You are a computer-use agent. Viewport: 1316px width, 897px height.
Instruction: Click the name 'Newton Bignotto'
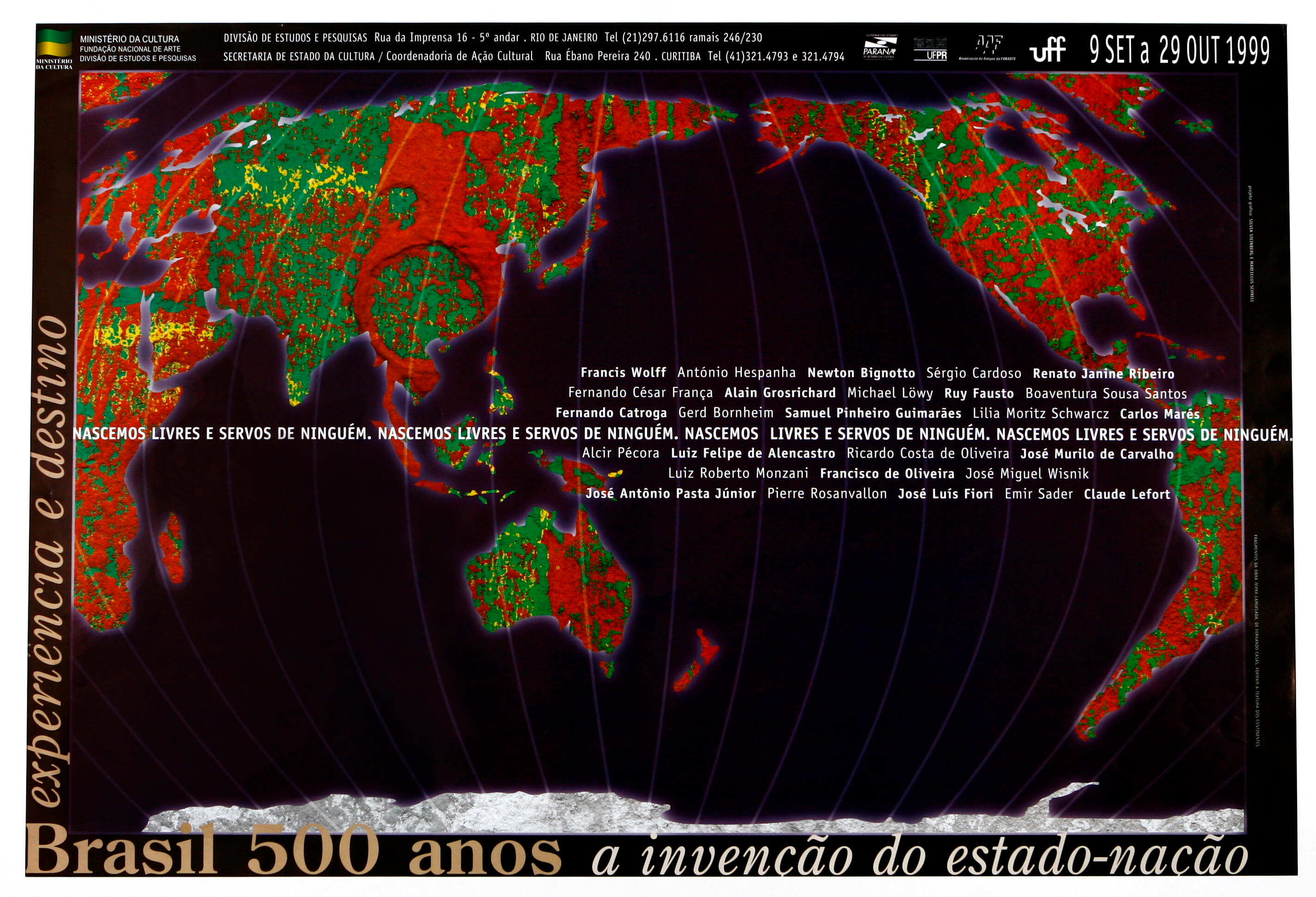click(x=861, y=373)
